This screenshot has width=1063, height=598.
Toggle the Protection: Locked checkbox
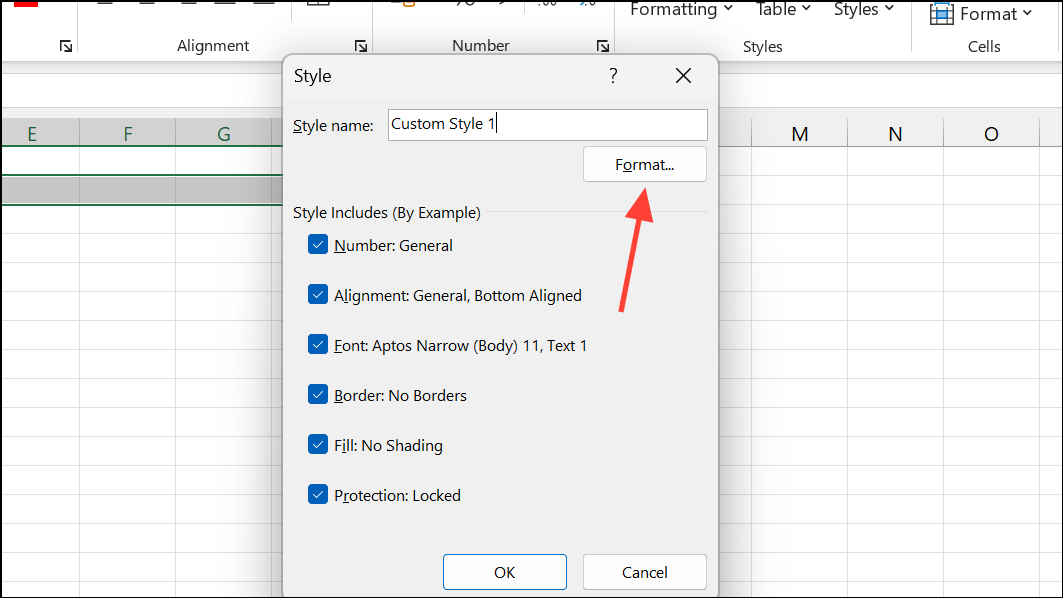(318, 495)
